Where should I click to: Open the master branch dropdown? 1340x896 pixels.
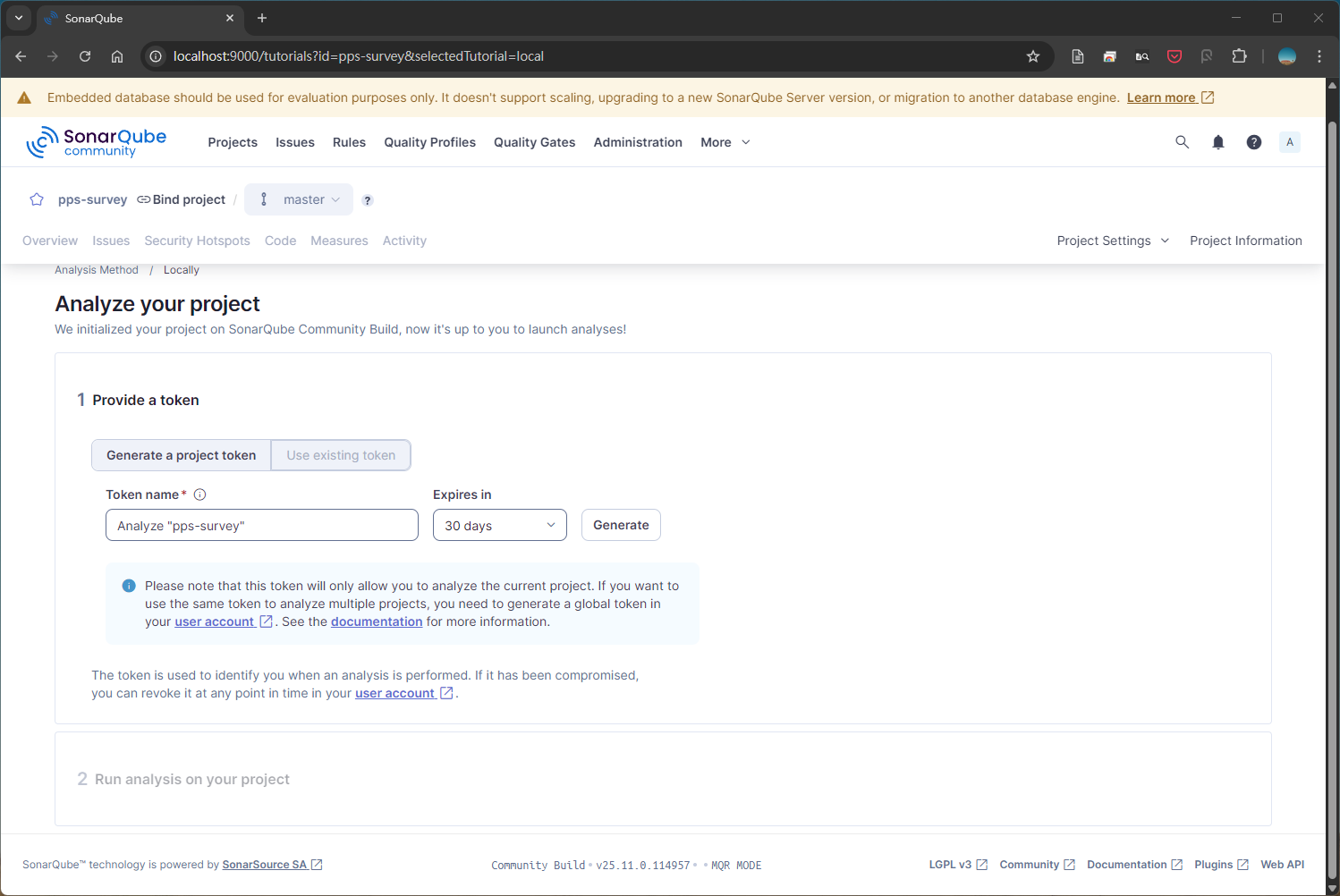(299, 199)
